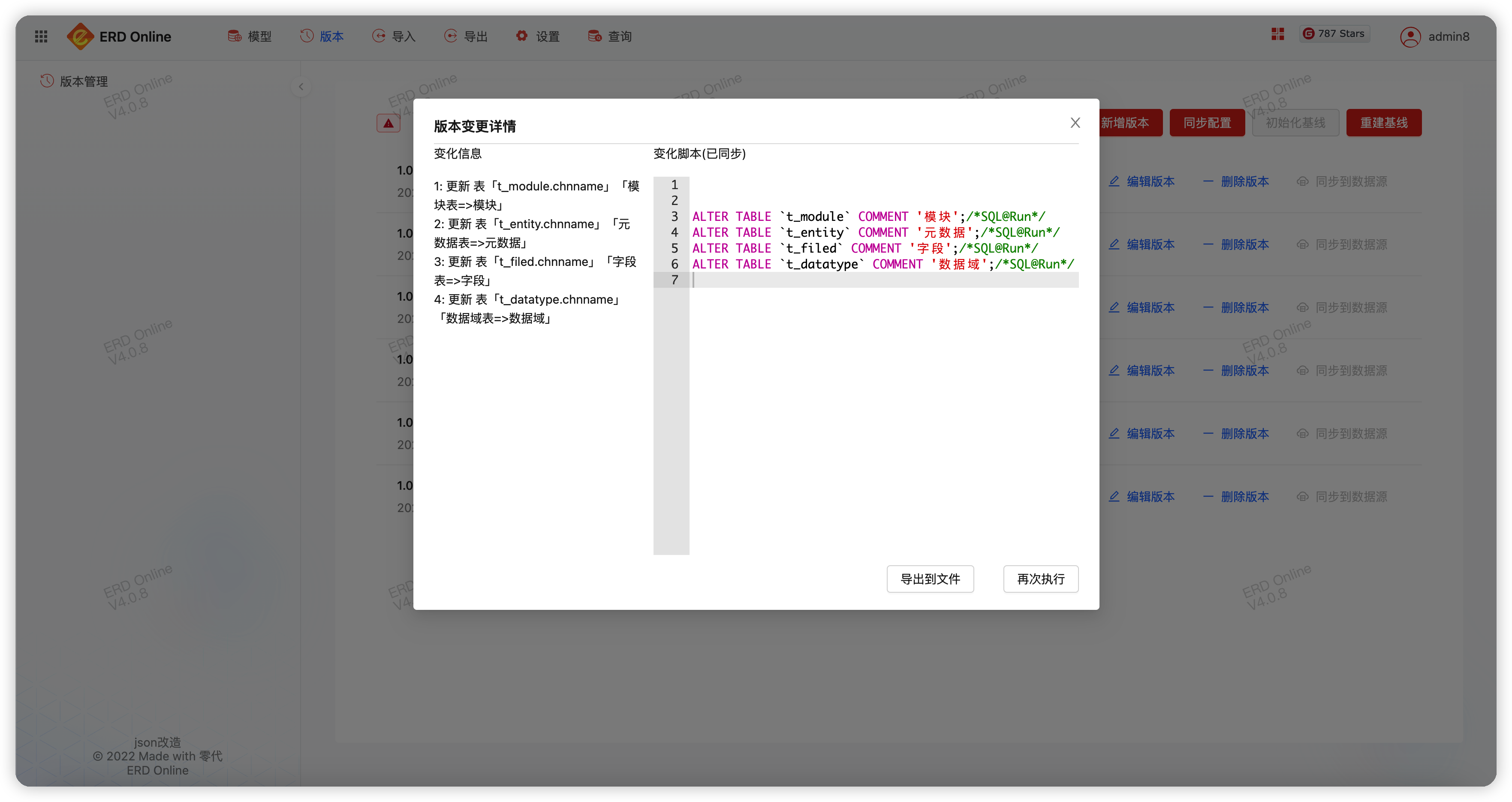Click 再次执行 in the dialog
The image size is (1512, 802).
(x=1041, y=579)
